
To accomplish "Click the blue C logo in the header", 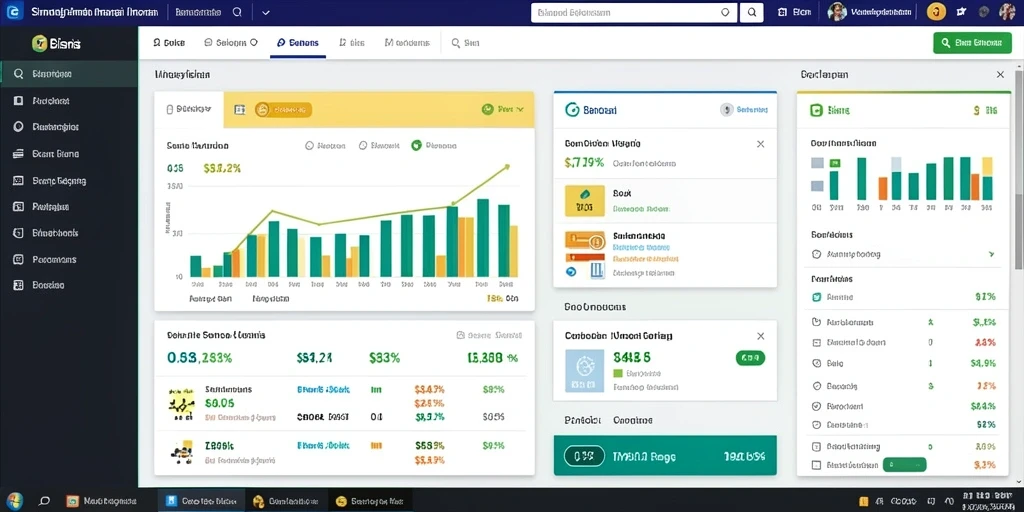I will (x=13, y=12).
